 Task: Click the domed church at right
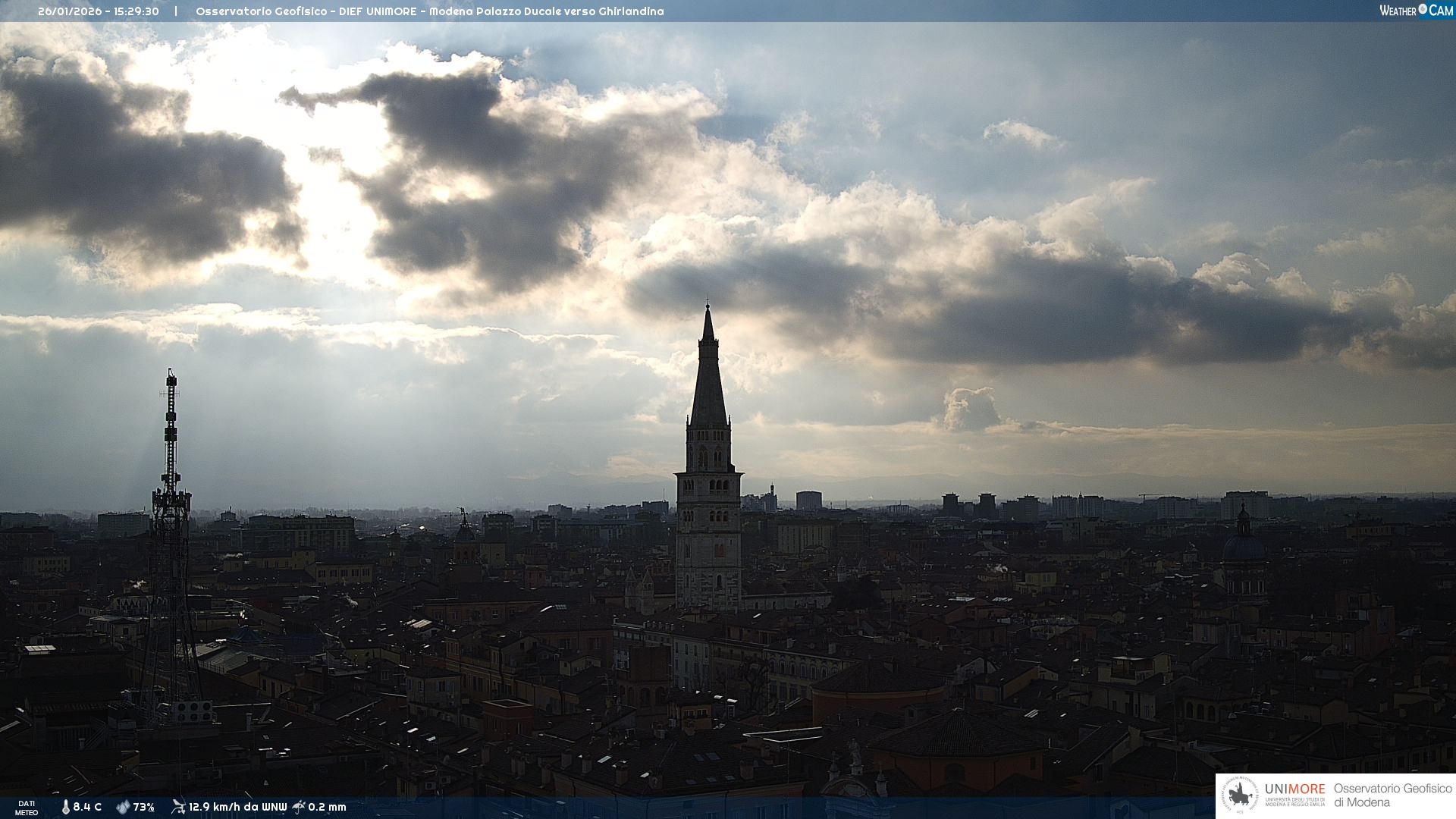[1243, 546]
